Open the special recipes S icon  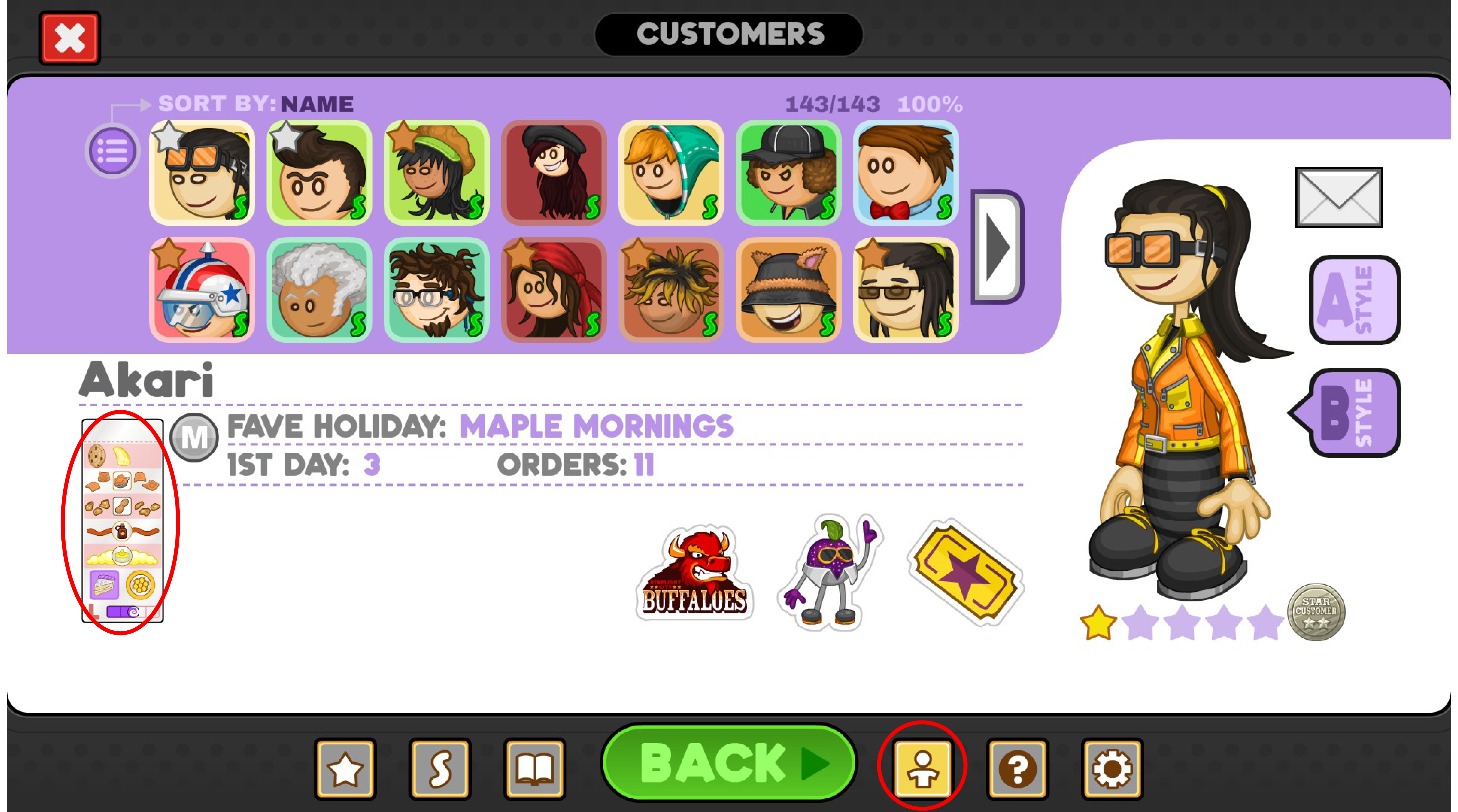pyautogui.click(x=440, y=769)
